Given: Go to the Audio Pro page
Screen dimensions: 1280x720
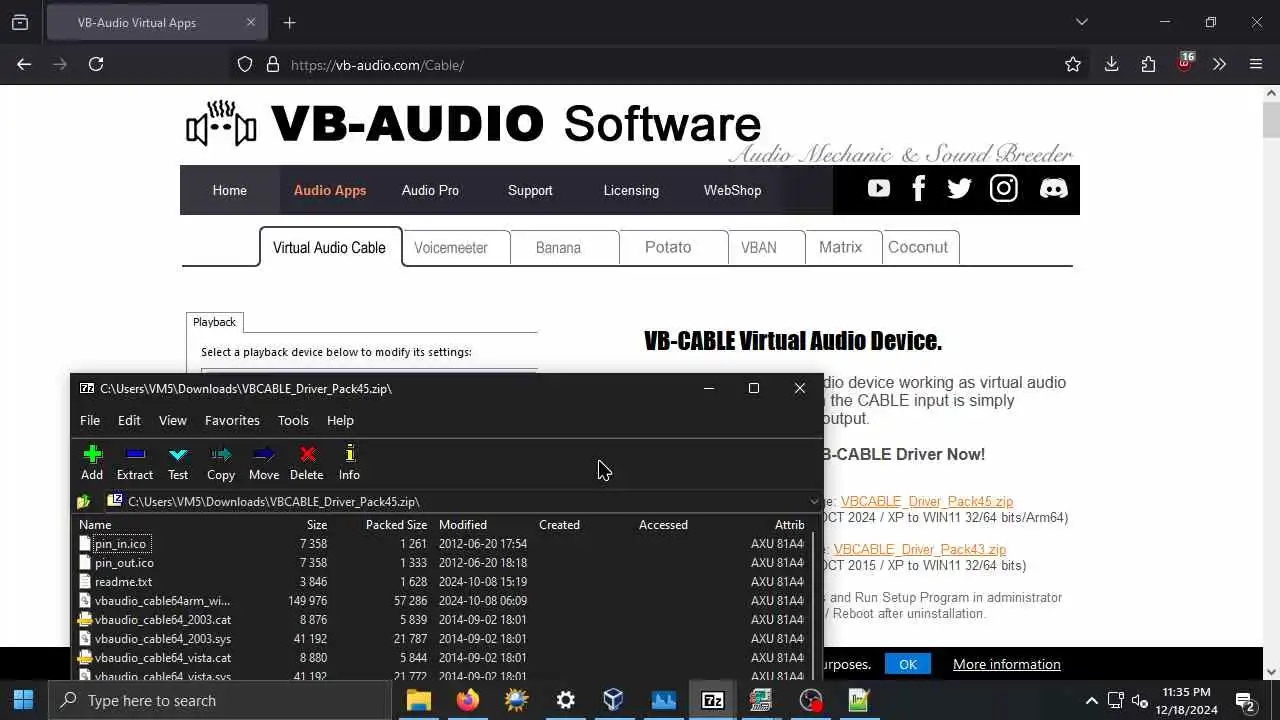Looking at the screenshot, I should point(430,190).
